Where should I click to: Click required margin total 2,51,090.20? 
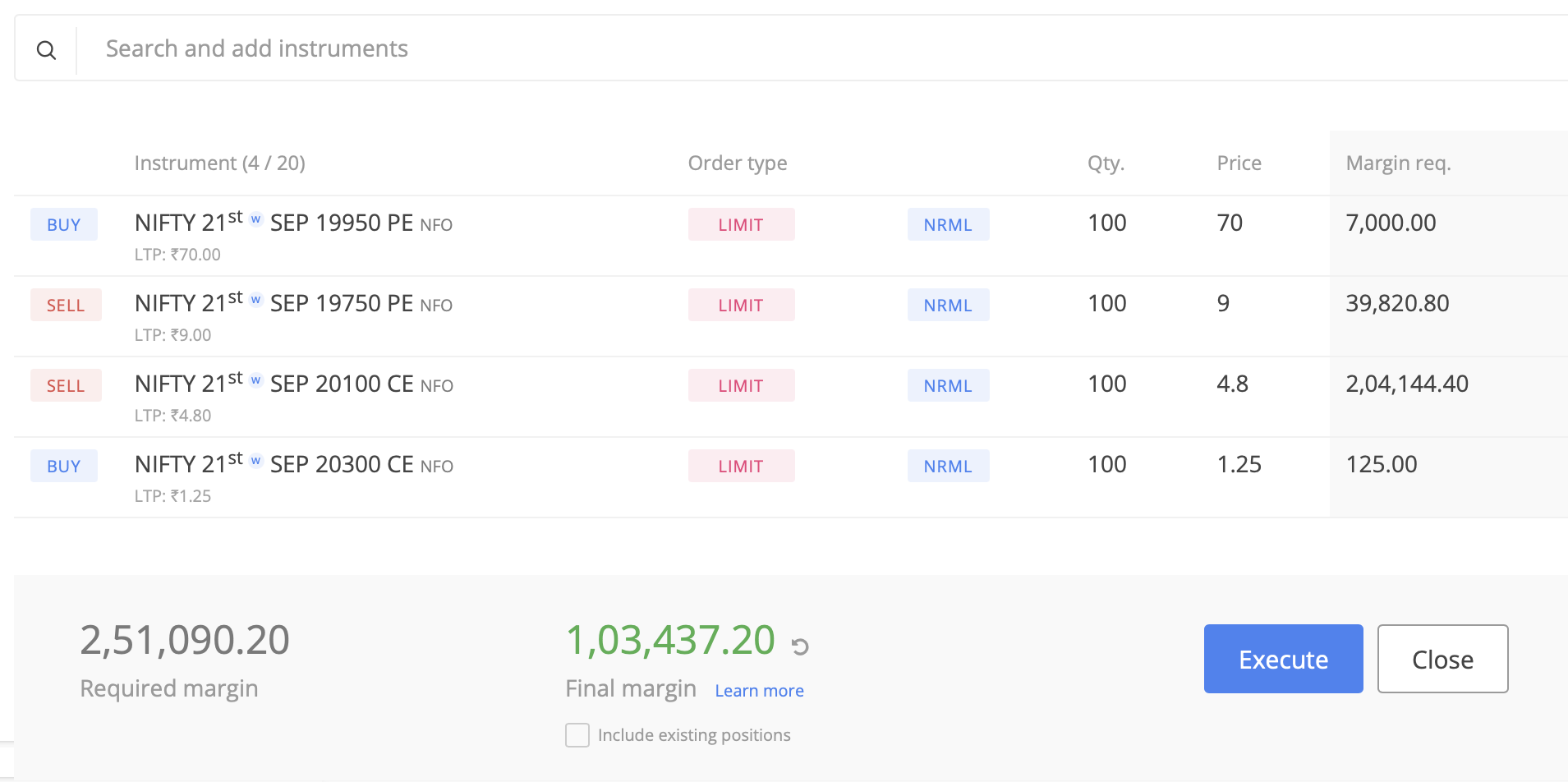[x=185, y=640]
